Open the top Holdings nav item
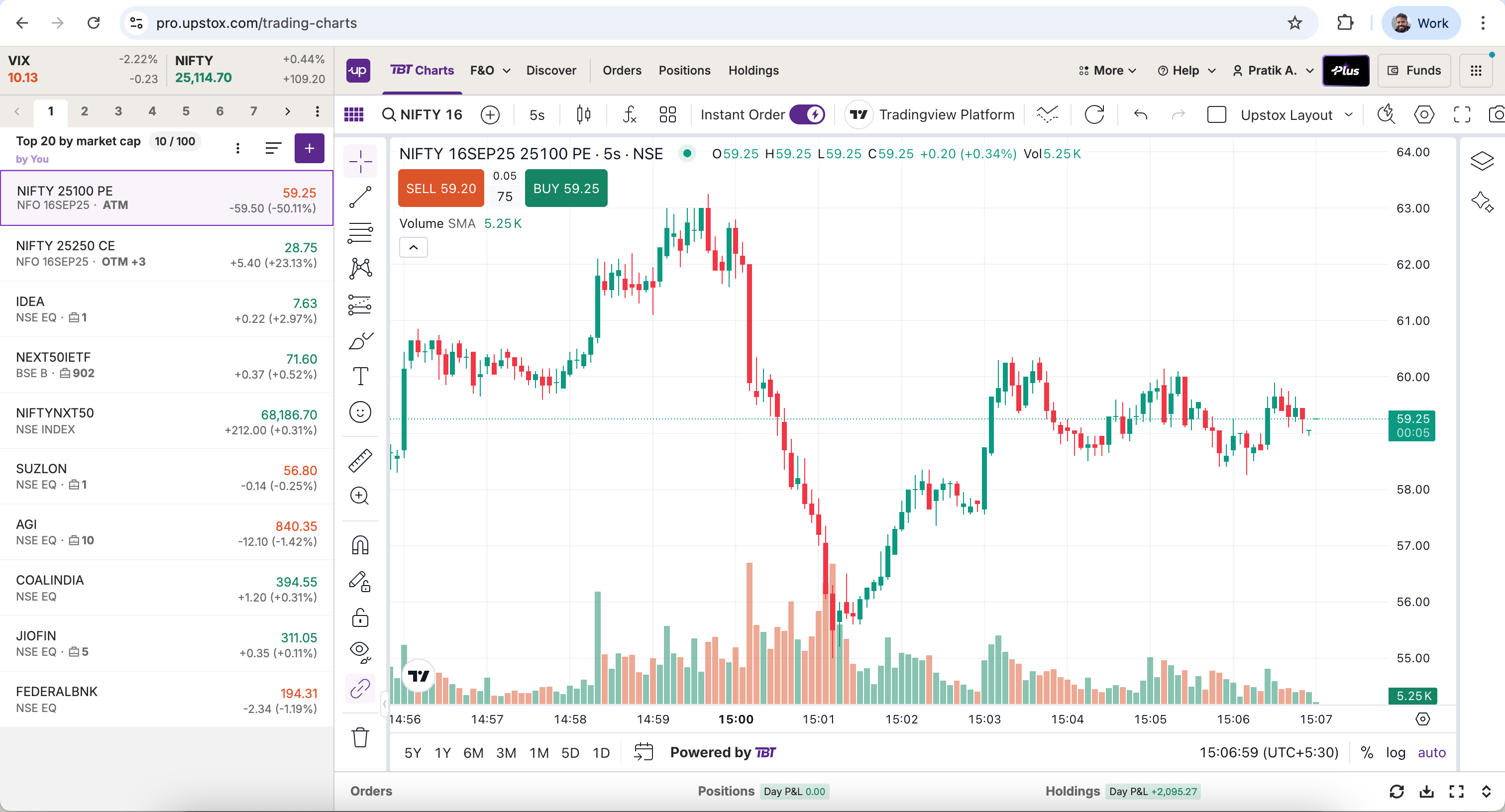This screenshot has height=812, width=1505. coord(753,71)
